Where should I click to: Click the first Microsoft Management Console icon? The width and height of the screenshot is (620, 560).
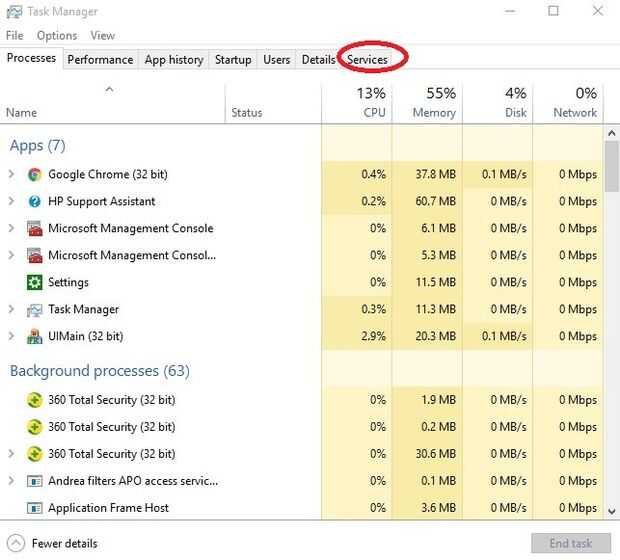pos(35,228)
